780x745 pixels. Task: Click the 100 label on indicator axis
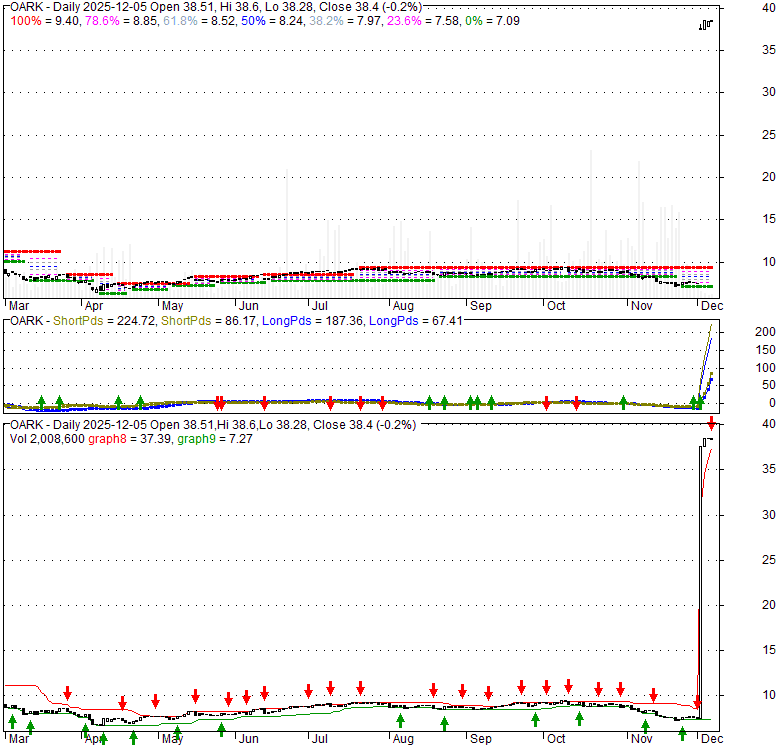(765, 368)
